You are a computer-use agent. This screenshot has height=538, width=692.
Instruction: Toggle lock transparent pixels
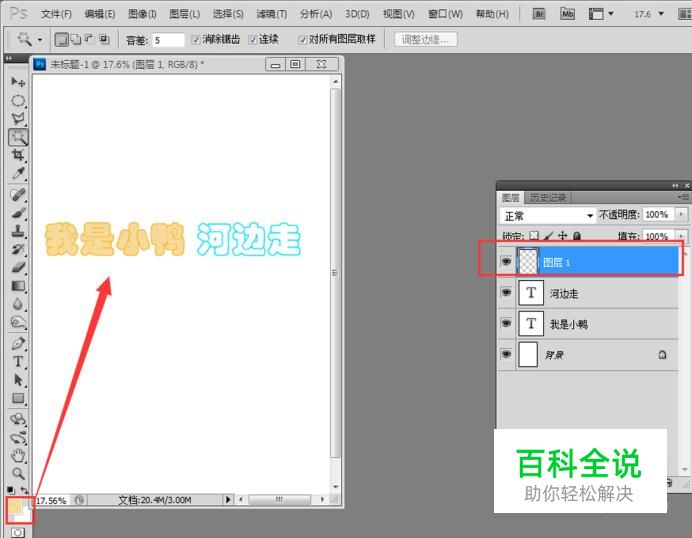pyautogui.click(x=534, y=236)
